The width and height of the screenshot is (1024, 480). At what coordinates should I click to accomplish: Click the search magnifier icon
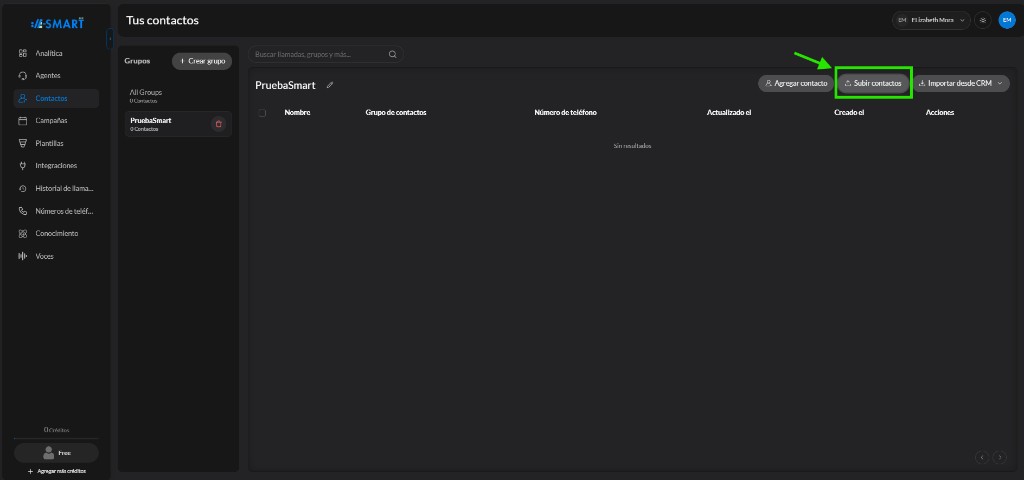(392, 55)
